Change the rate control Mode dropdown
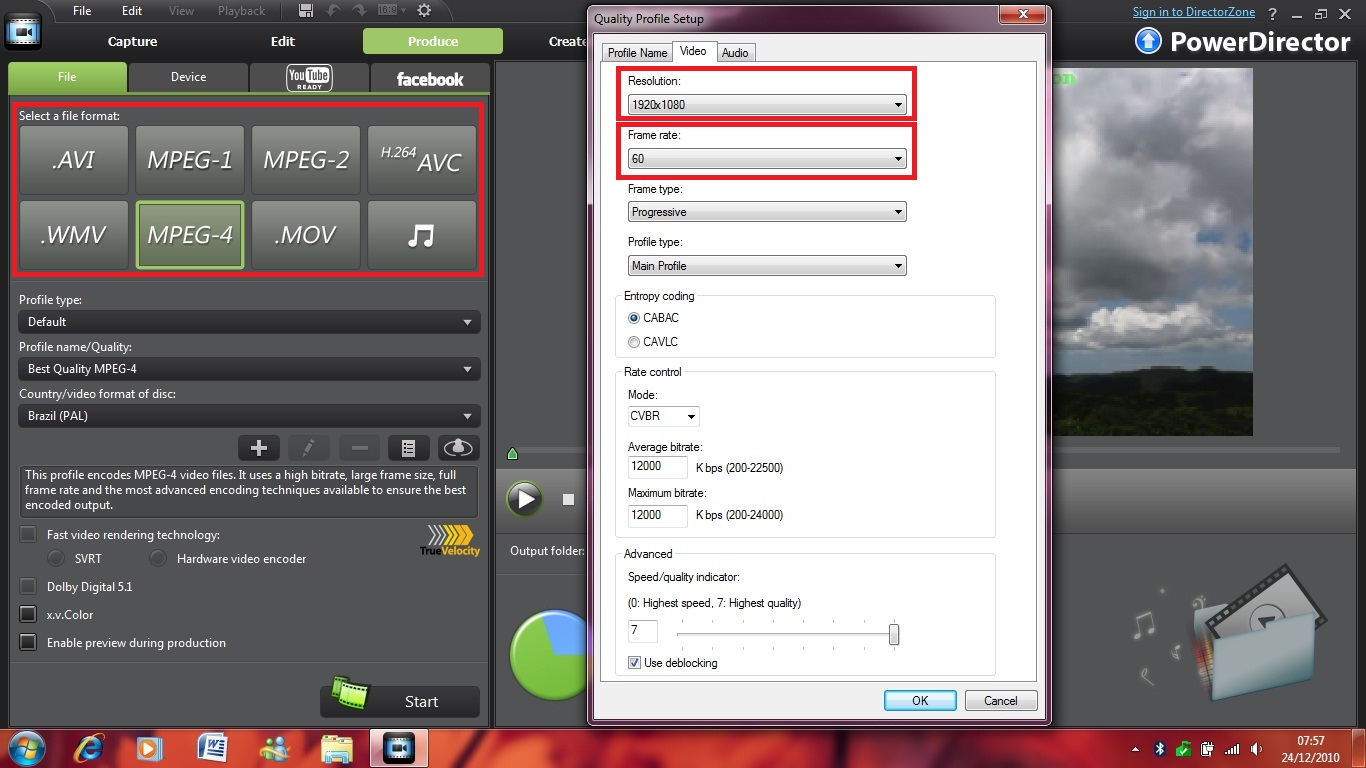 (x=663, y=416)
